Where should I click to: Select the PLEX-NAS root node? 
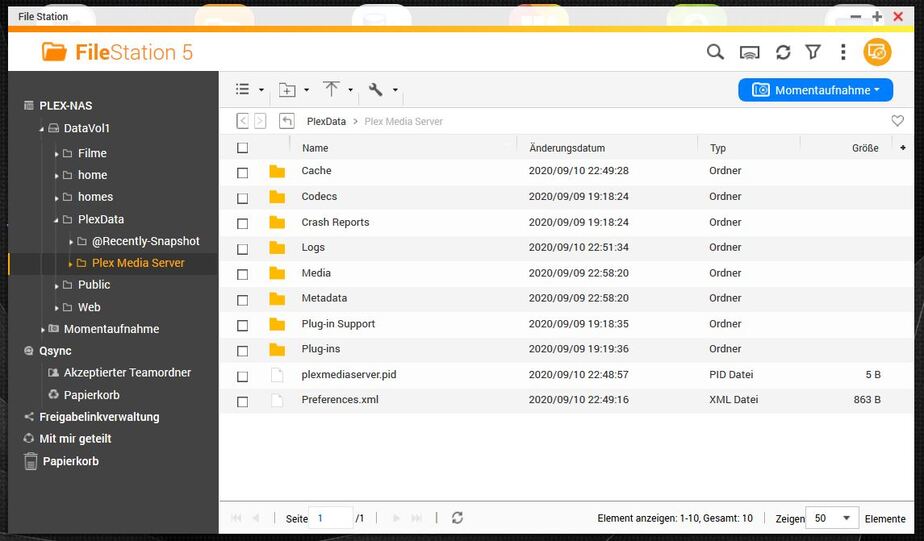(65, 105)
